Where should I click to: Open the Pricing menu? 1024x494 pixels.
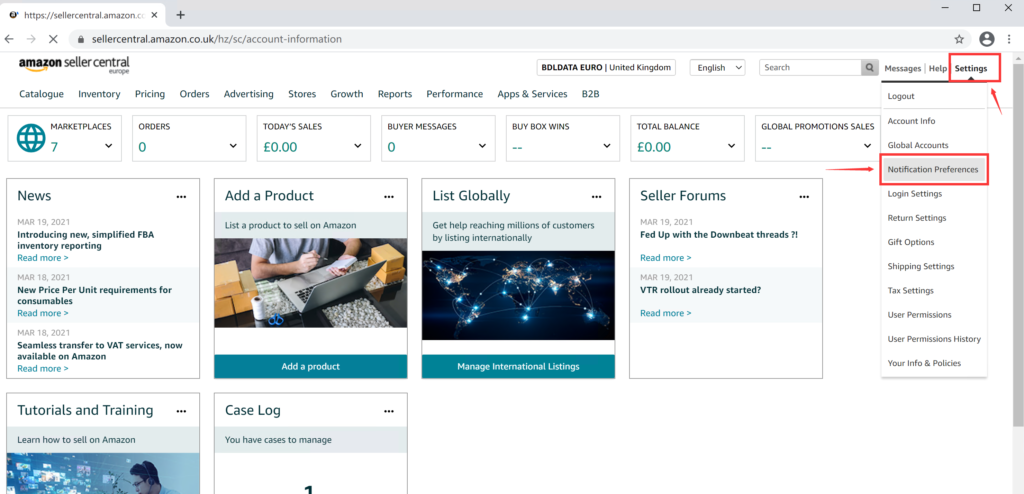pos(150,94)
